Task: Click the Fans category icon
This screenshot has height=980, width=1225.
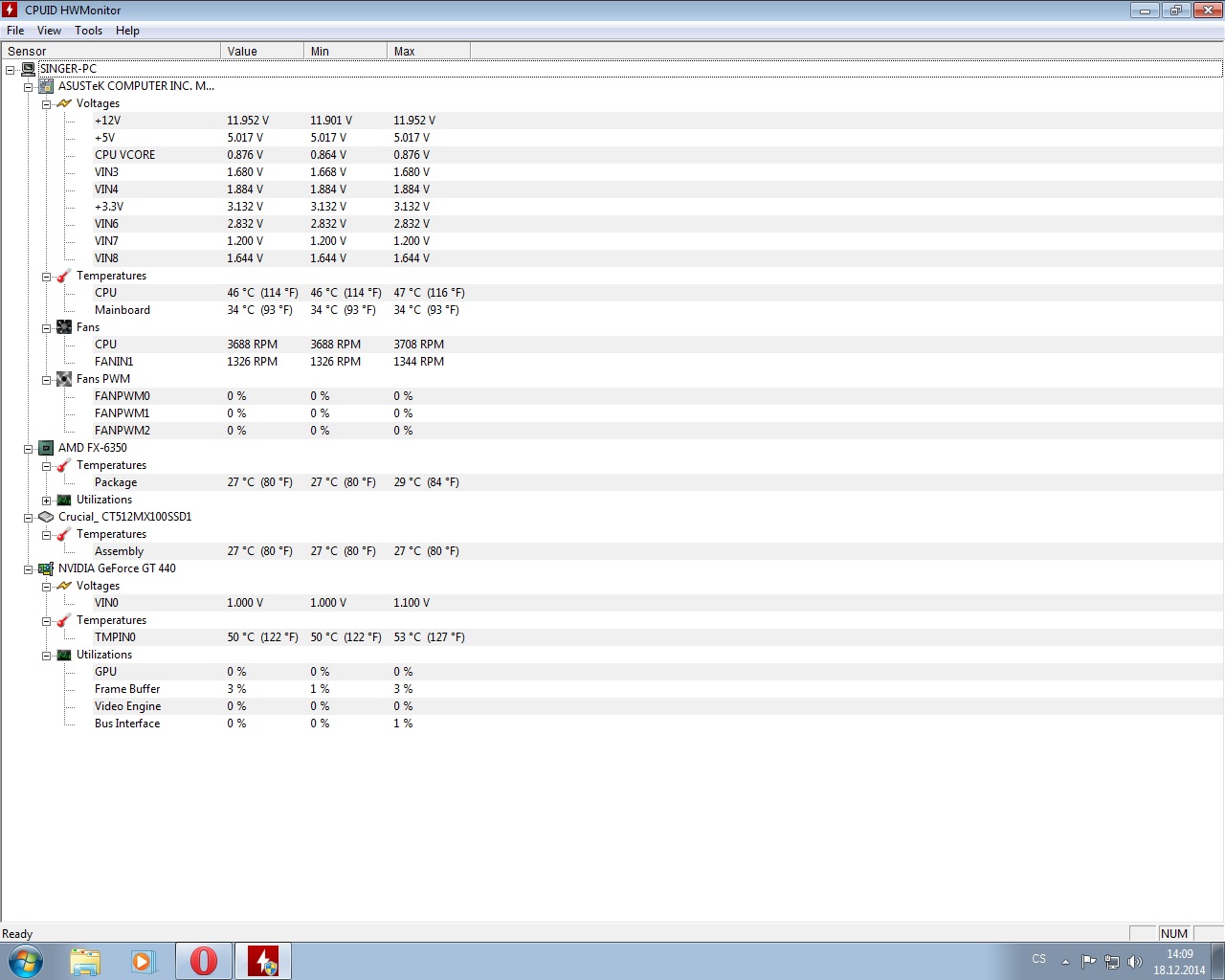Action: click(x=64, y=327)
